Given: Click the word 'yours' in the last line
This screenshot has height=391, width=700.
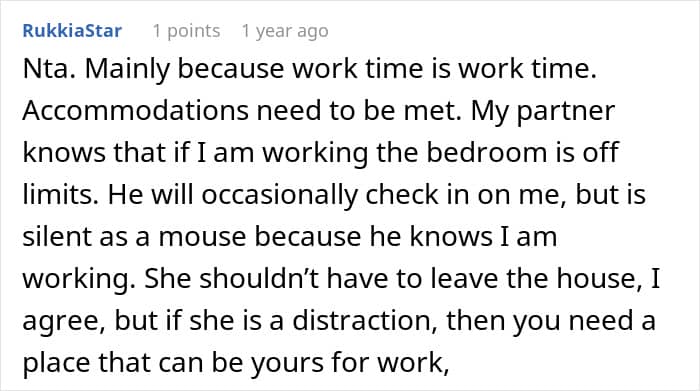Looking at the screenshot, I should pyautogui.click(x=287, y=364).
